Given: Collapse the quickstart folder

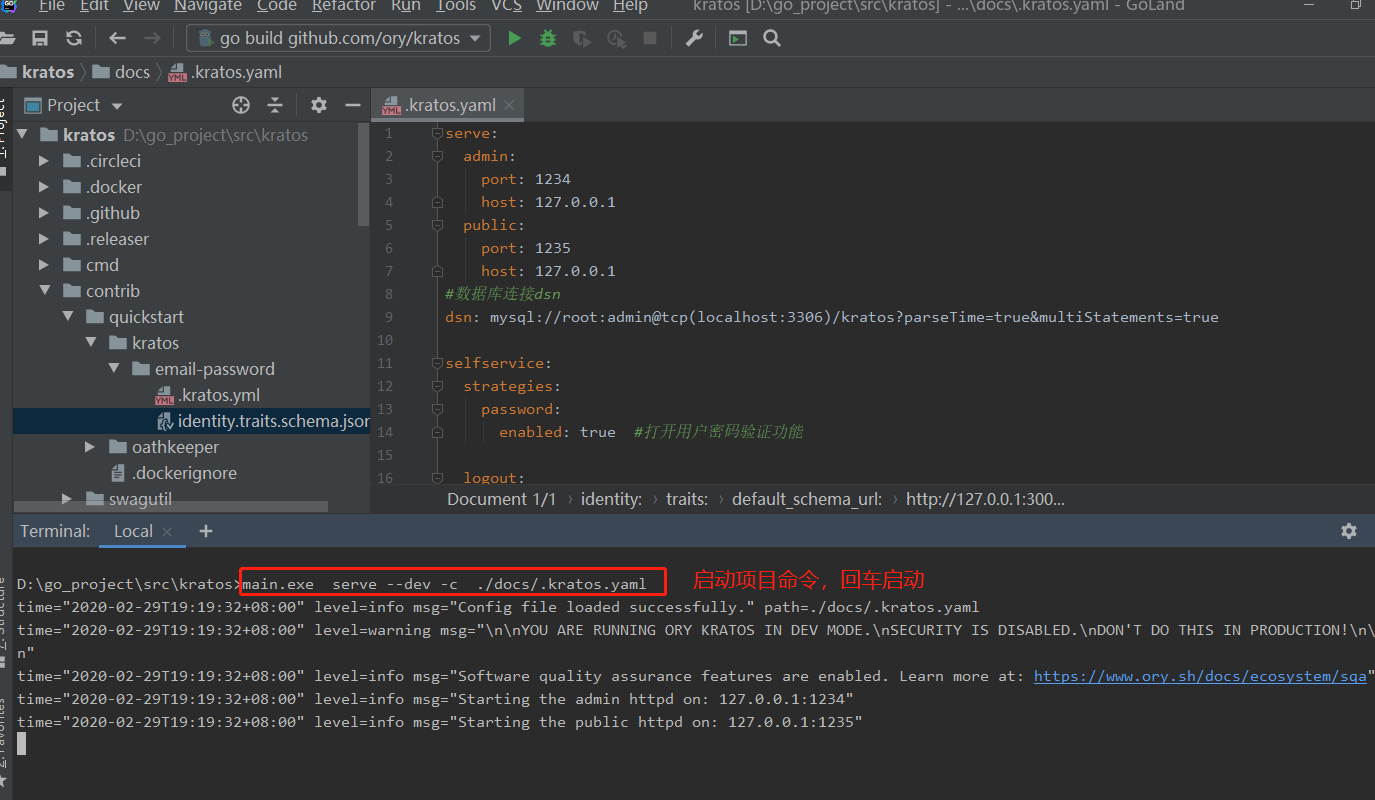Looking at the screenshot, I should 67,317.
